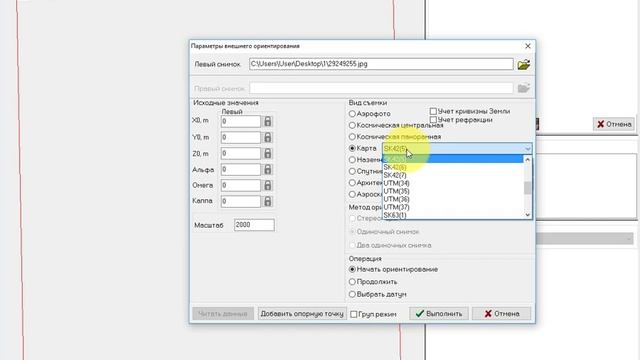Viewport: 640px width, 360px height.
Task: Pick UTM(37) from the dropdown list
Action: point(453,207)
